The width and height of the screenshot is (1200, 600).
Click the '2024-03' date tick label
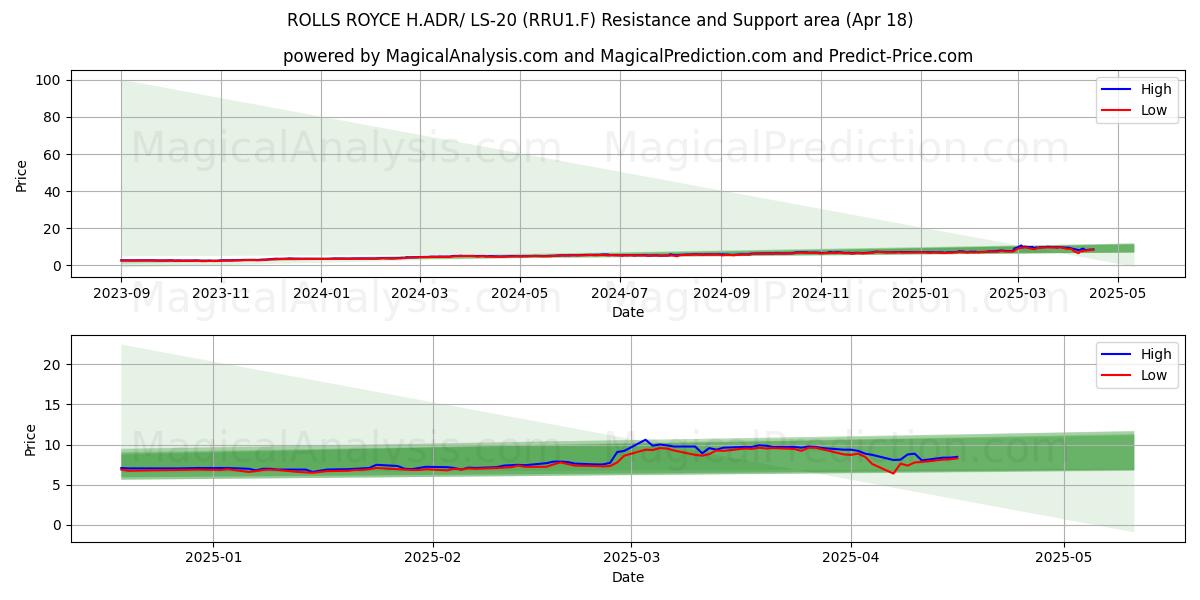(420, 294)
